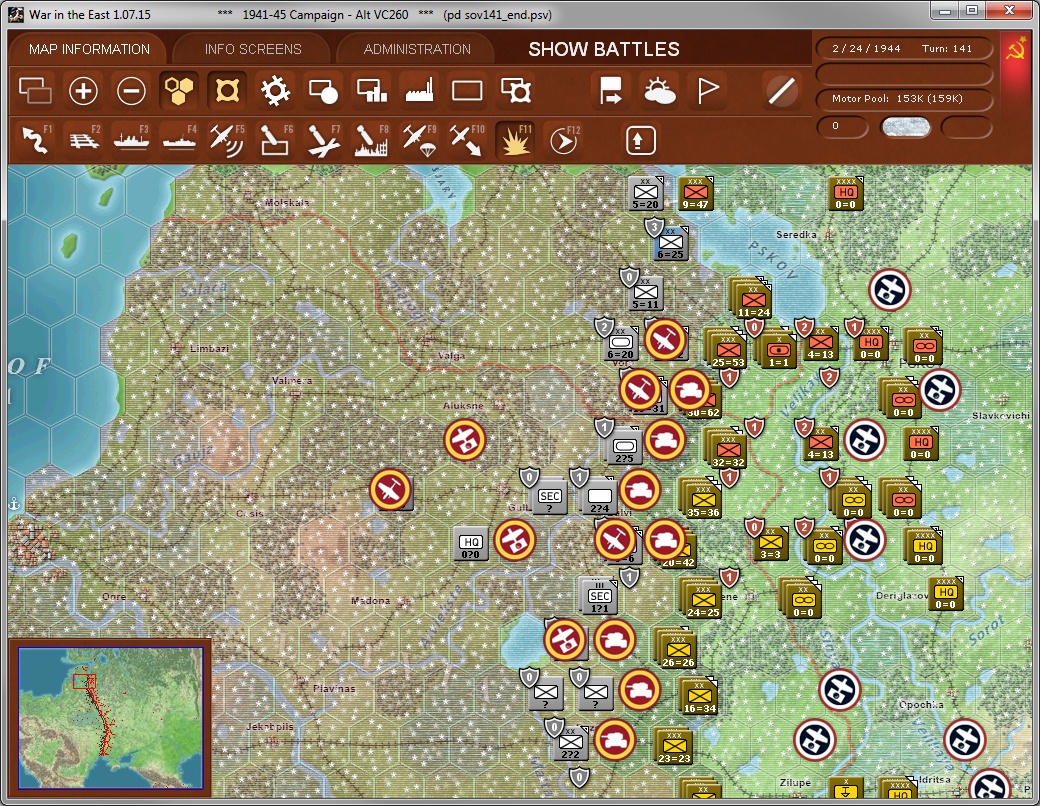Viewport: 1040px width, 806px height.
Task: Open the ADMINISTRATION tab
Action: tap(417, 49)
